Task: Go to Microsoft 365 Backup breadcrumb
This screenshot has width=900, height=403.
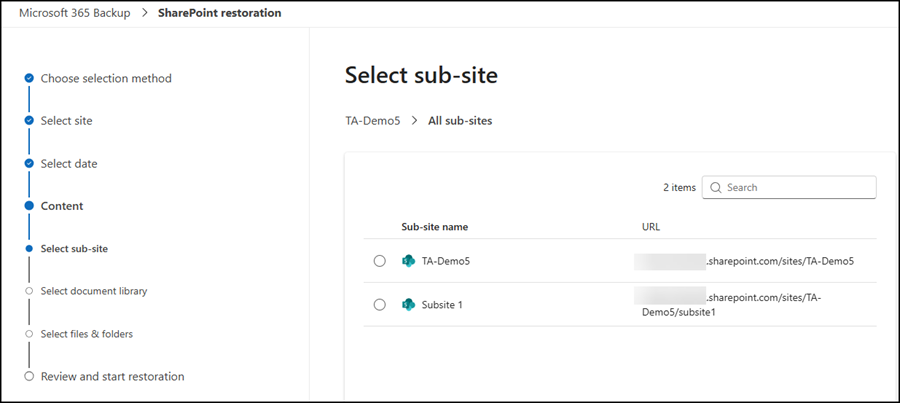Action: pos(75,13)
